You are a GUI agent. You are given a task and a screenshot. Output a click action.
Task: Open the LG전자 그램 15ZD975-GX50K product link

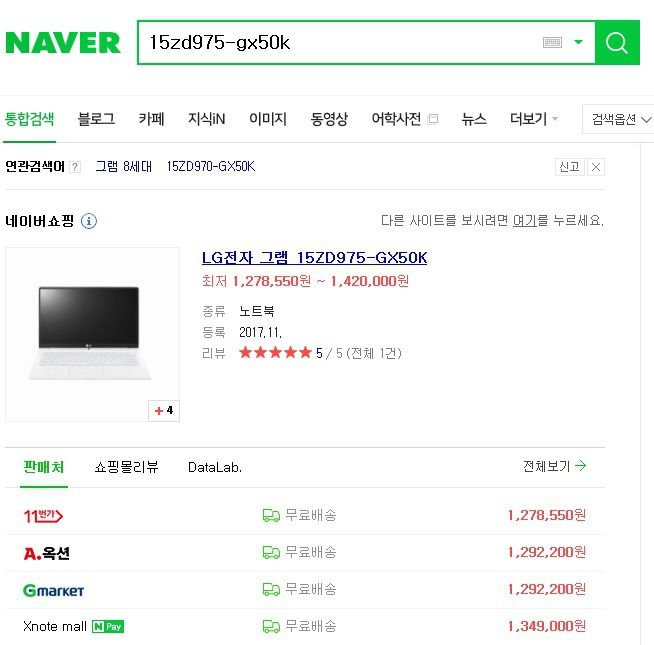point(314,257)
